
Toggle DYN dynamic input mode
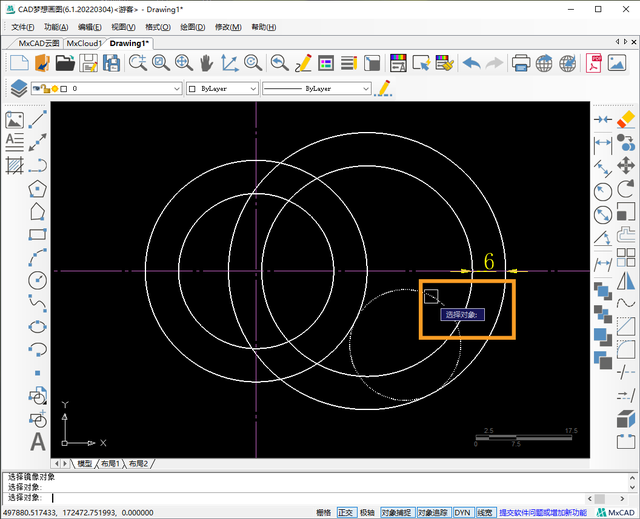[462, 512]
